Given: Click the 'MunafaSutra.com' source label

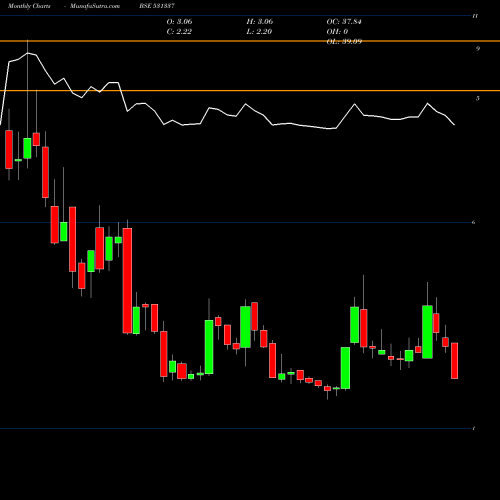Looking at the screenshot, I should pyautogui.click(x=95, y=6).
